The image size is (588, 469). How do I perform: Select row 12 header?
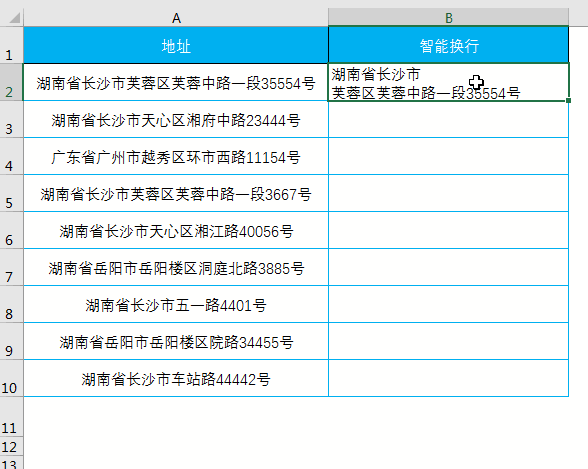(x=11, y=446)
